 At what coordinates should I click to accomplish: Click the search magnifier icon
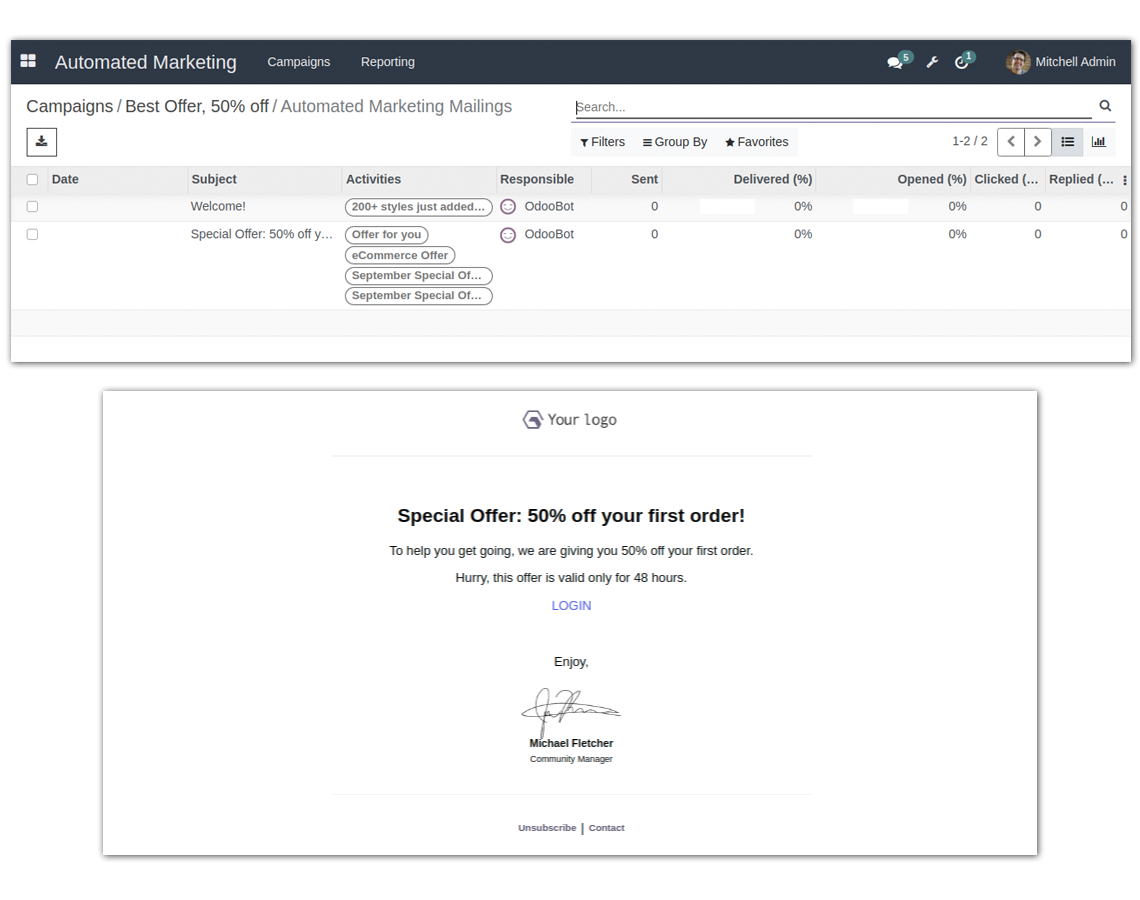tap(1105, 106)
